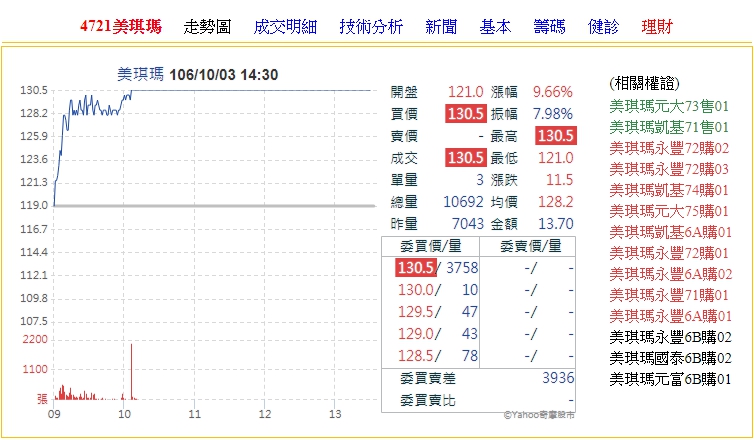The height and width of the screenshot is (440, 755).
Task: Switch to the 成交明細 tab
Action: (x=285, y=26)
